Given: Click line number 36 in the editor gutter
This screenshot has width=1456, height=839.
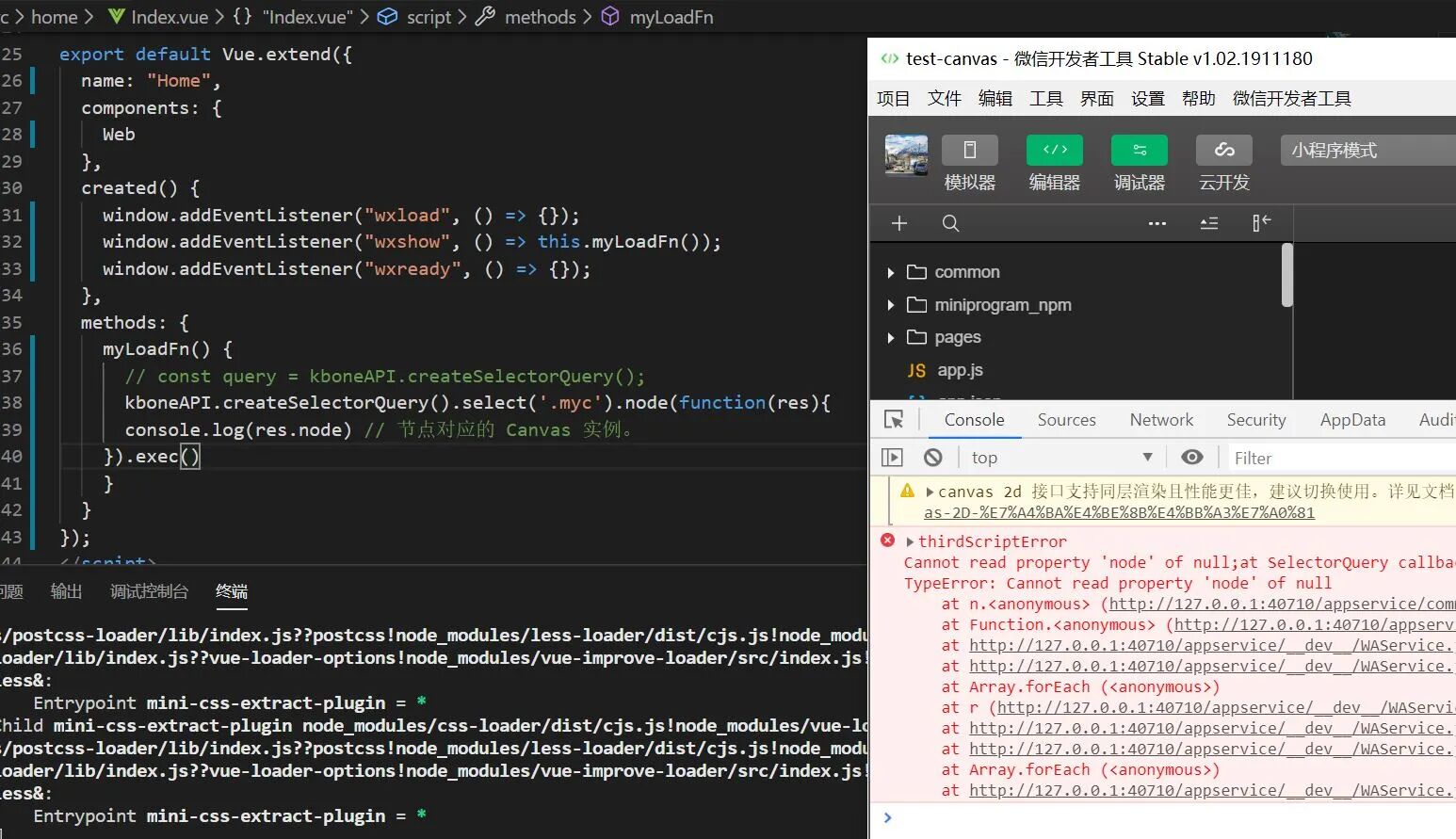Looking at the screenshot, I should pyautogui.click(x=11, y=349).
